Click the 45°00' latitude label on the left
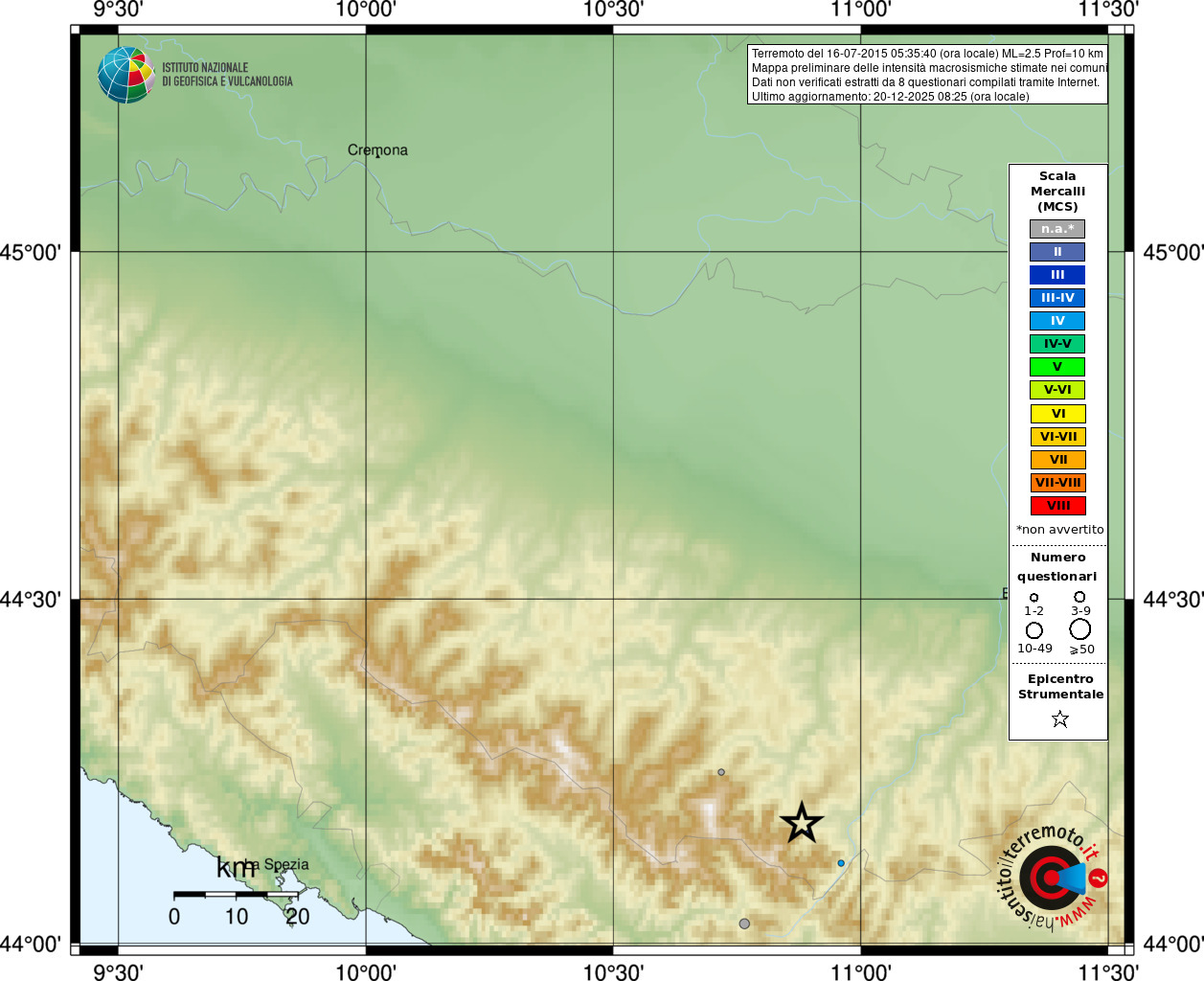The image size is (1204, 981). tap(31, 253)
